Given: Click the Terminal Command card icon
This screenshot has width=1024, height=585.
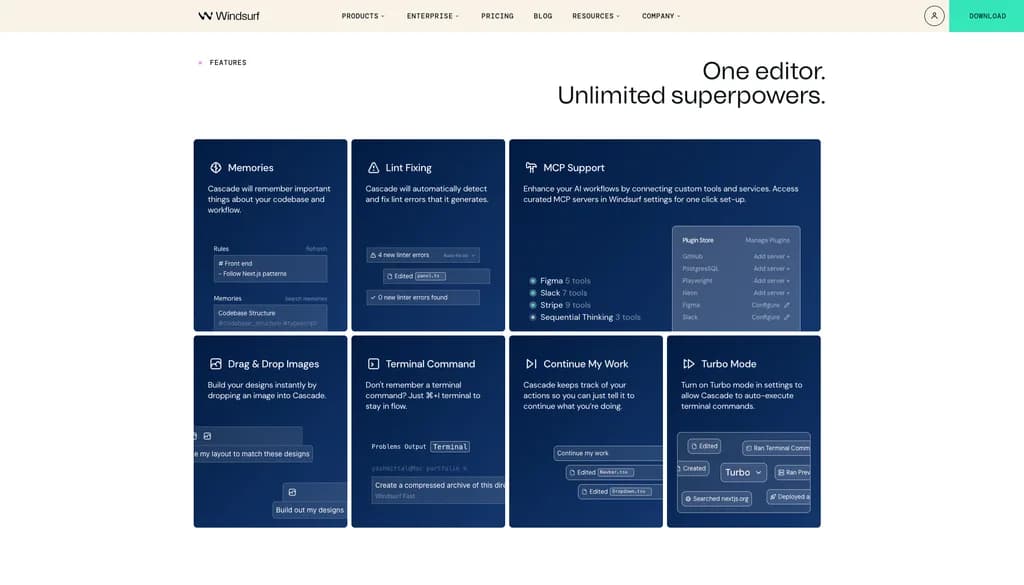Looking at the screenshot, I should click(x=374, y=364).
